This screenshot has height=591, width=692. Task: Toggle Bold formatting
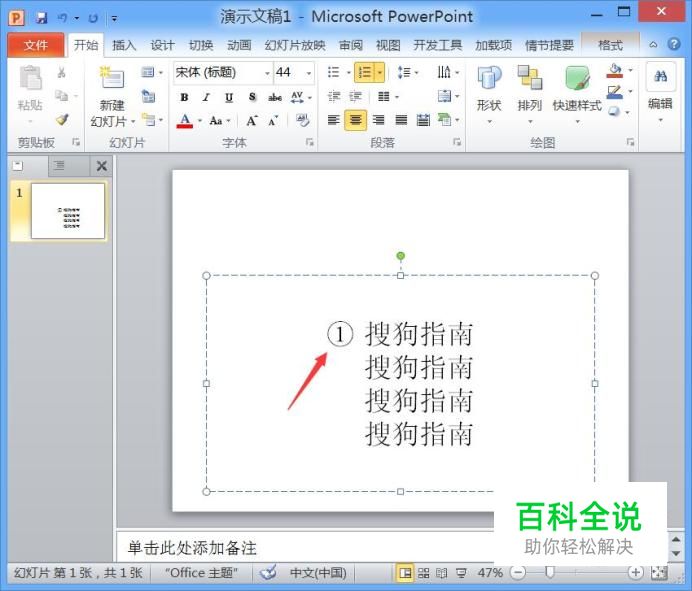pos(184,97)
